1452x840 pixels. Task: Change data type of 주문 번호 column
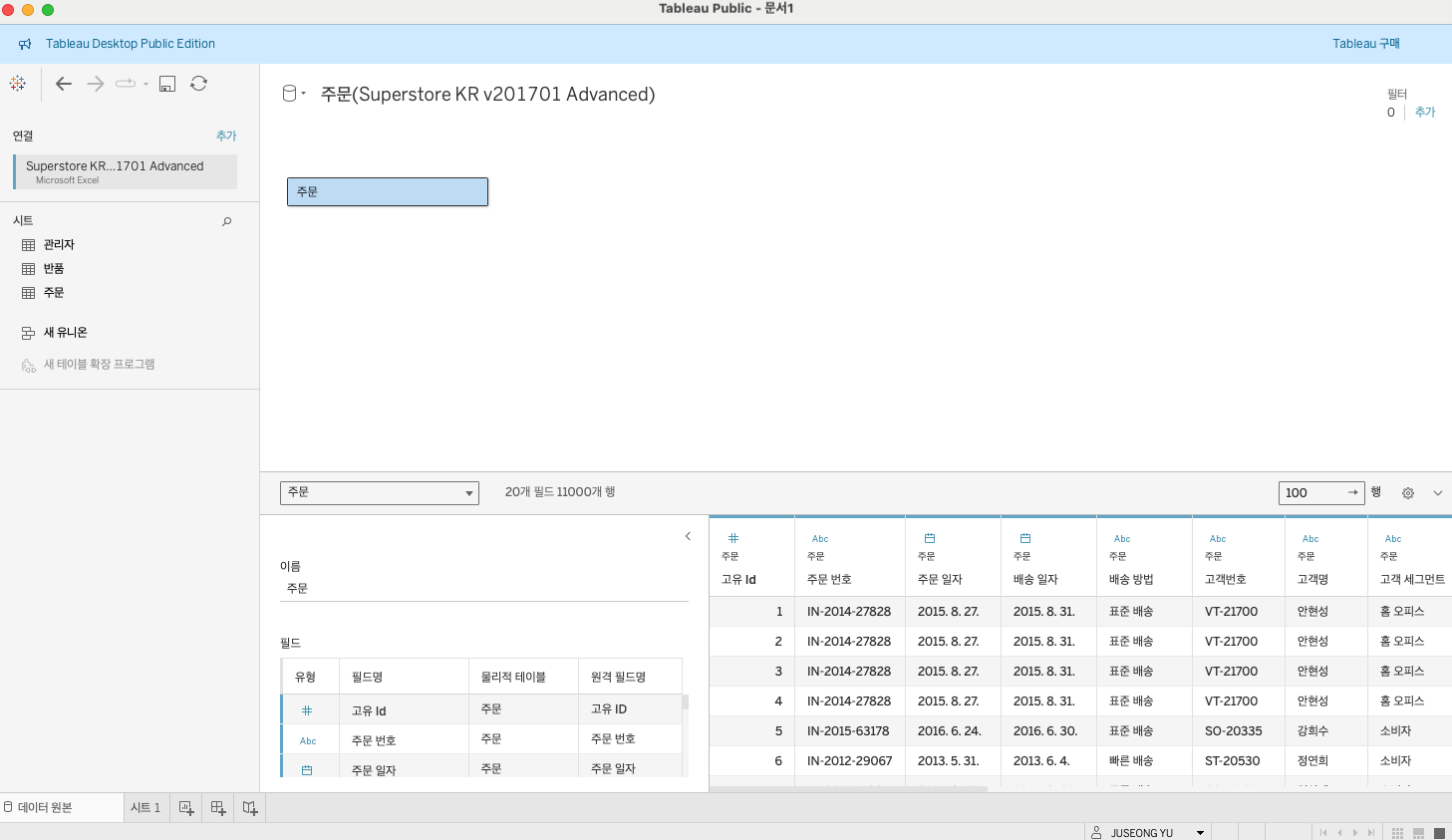tap(820, 538)
